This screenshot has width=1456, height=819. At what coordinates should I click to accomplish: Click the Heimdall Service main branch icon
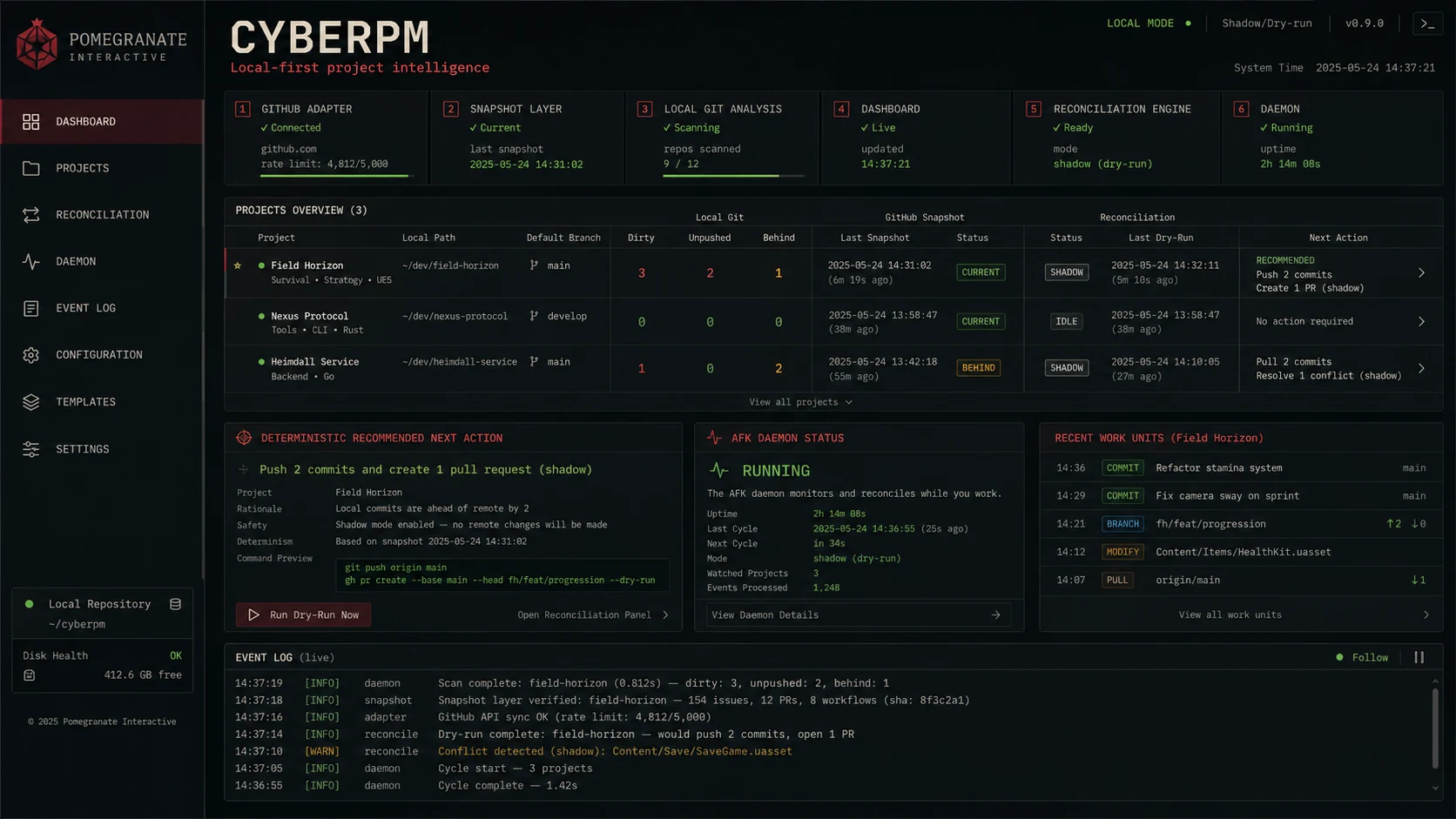pyautogui.click(x=534, y=361)
